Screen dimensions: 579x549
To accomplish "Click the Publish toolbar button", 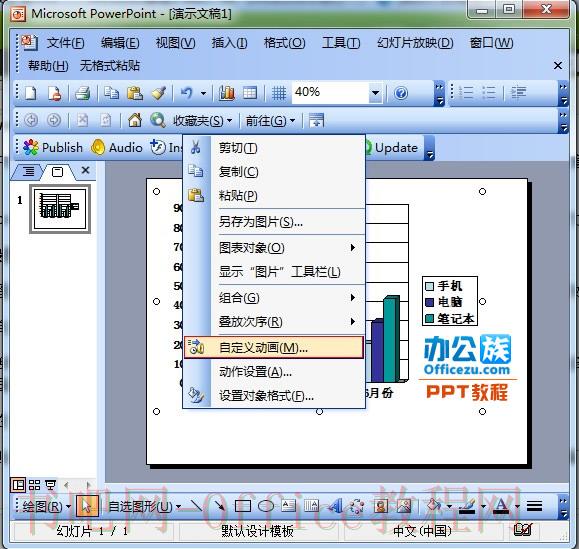I will click(53, 148).
